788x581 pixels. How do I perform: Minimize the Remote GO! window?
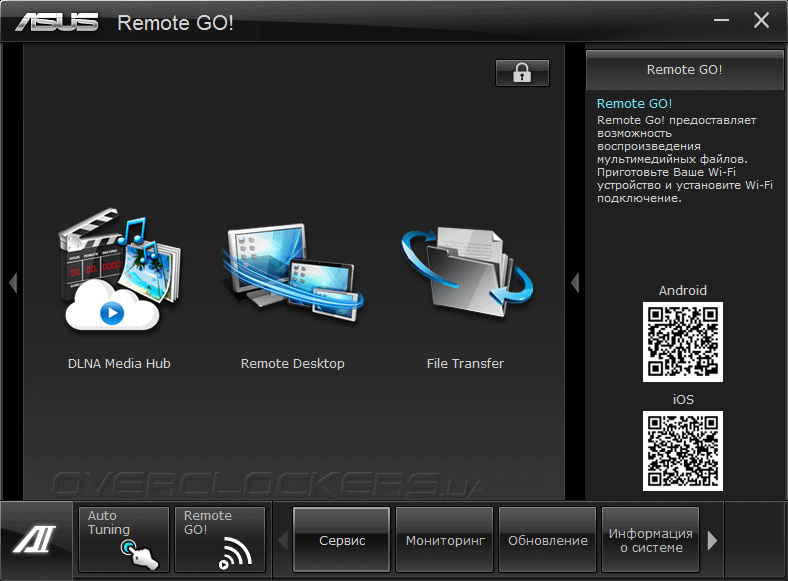pos(721,20)
